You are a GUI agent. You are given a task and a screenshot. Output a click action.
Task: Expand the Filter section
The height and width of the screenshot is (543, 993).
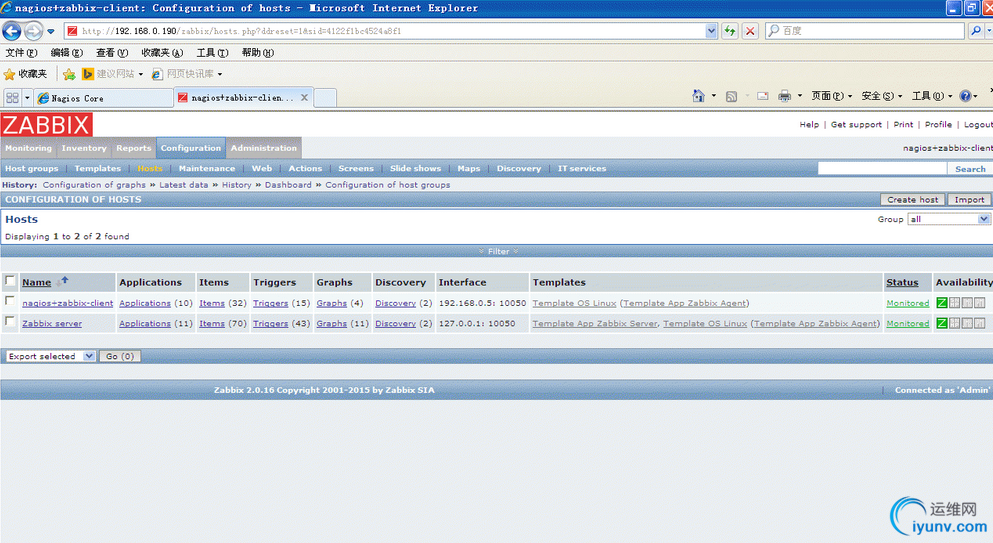[x=498, y=252]
